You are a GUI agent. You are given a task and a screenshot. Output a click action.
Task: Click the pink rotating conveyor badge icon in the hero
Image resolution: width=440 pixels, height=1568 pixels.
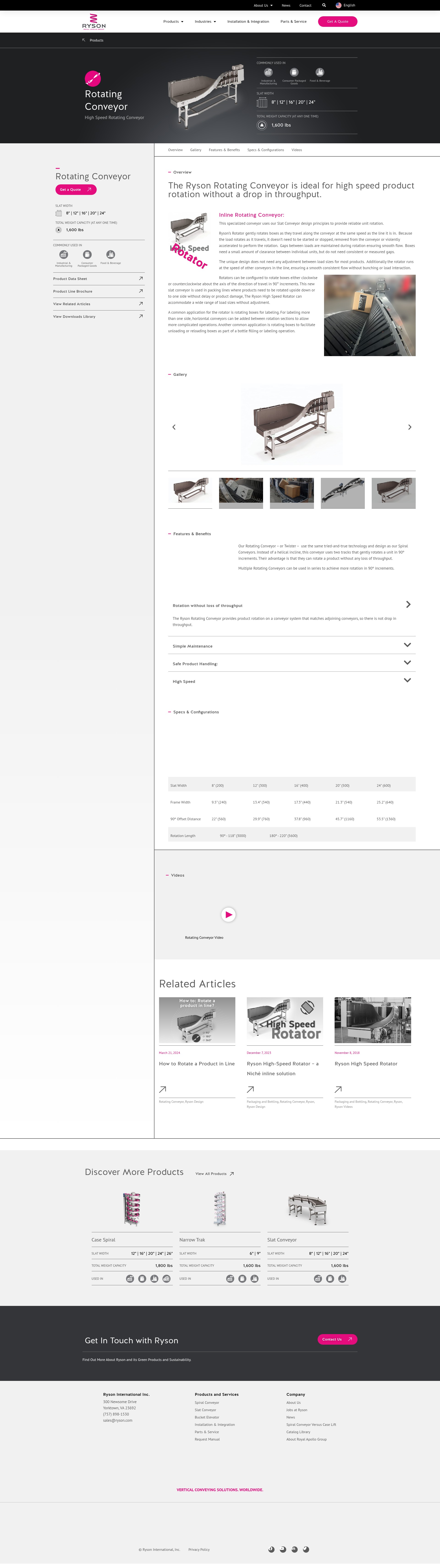[93, 78]
